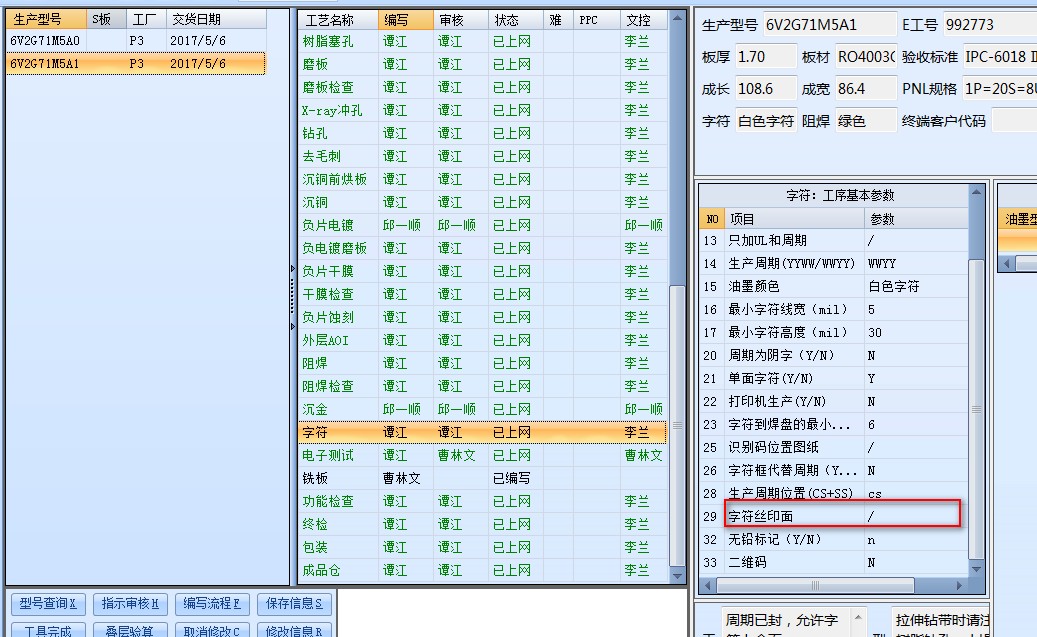1037x637 pixels.
Task: Save with the 保存信息S button
Action: [x=294, y=604]
